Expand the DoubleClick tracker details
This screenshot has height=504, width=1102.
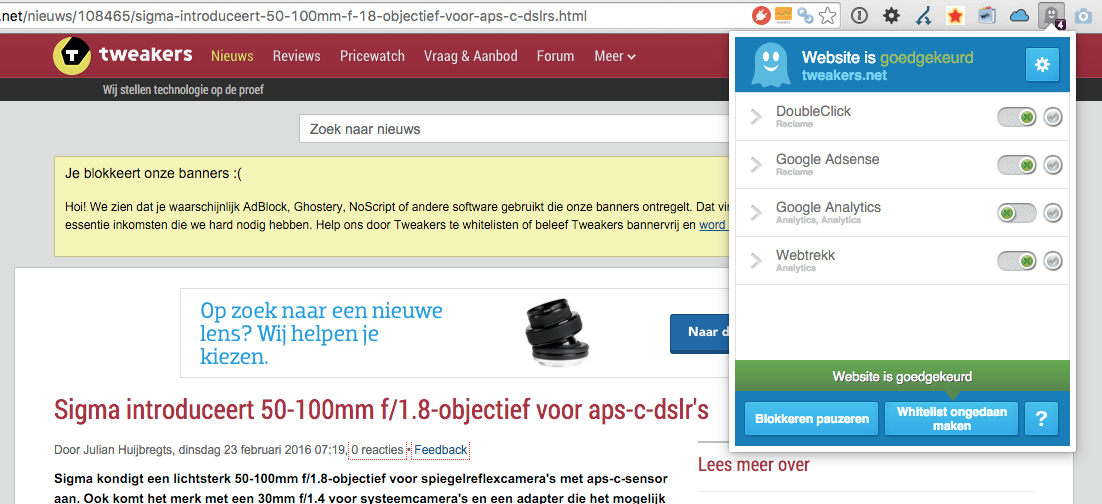click(756, 117)
